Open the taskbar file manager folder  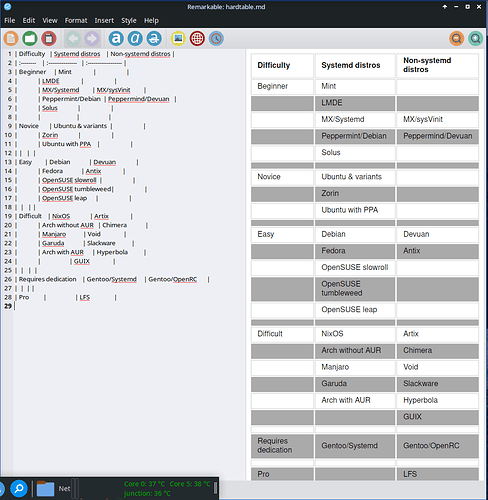tap(45, 489)
